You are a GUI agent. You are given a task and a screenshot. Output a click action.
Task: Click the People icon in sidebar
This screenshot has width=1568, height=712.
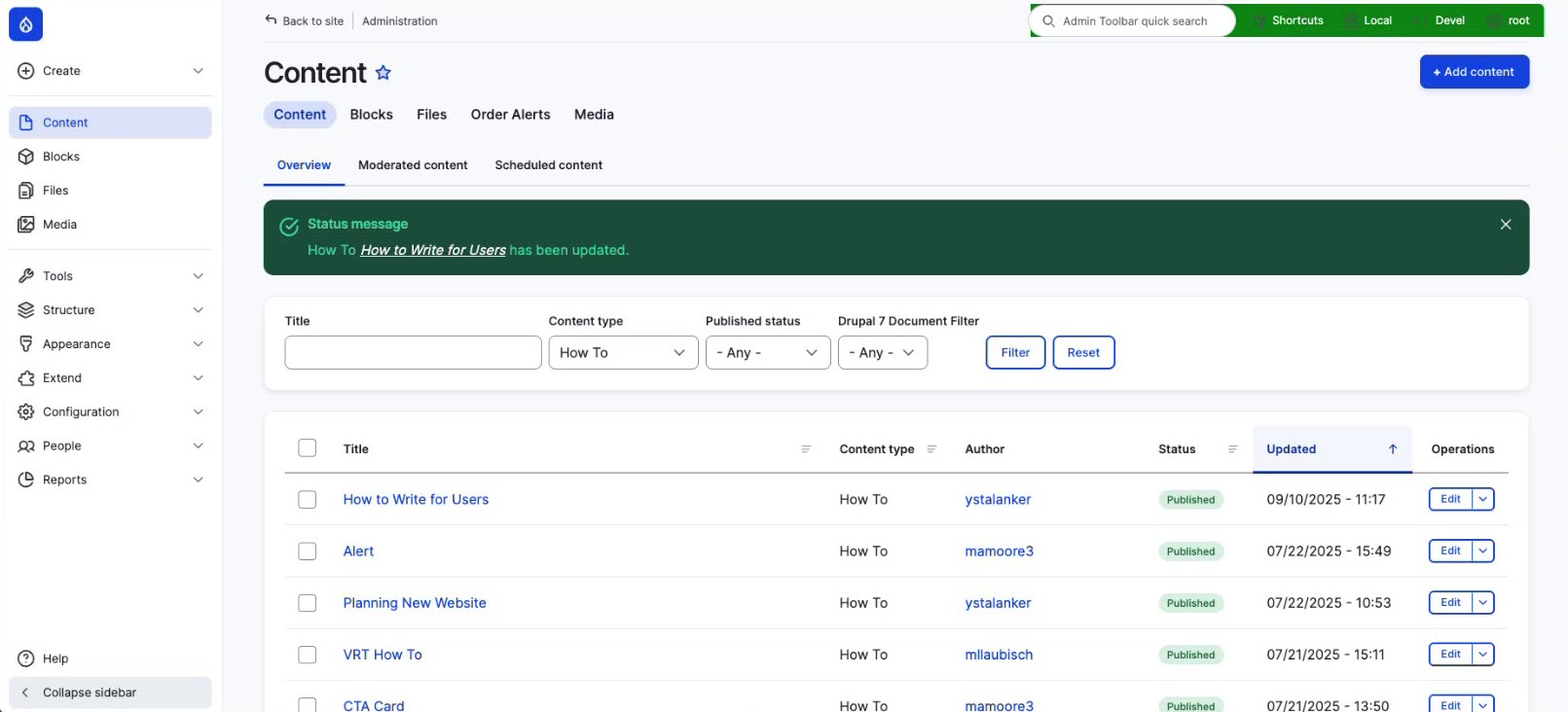26,446
